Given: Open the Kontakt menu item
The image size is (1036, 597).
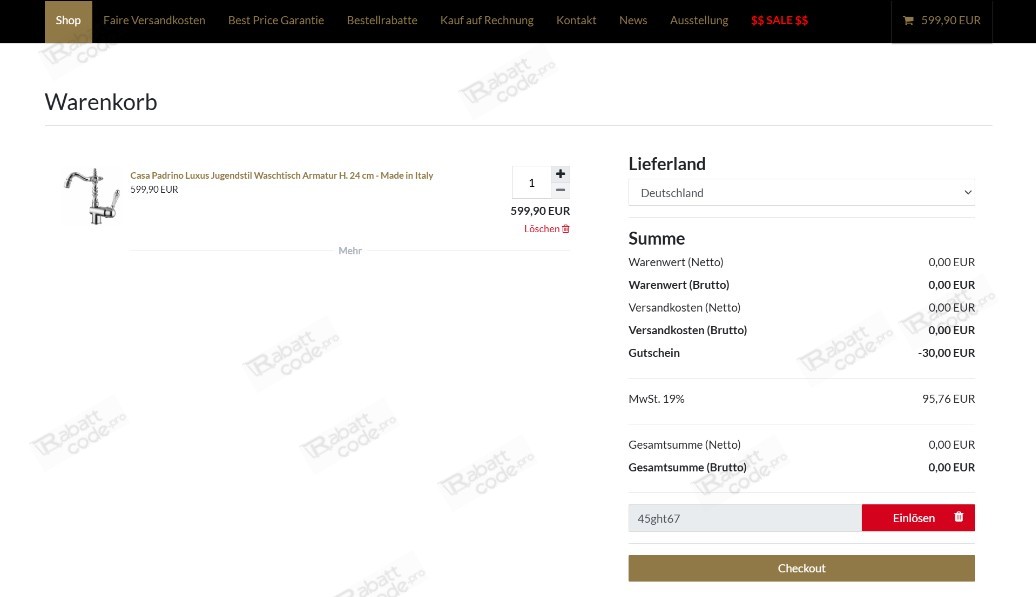Looking at the screenshot, I should [576, 19].
